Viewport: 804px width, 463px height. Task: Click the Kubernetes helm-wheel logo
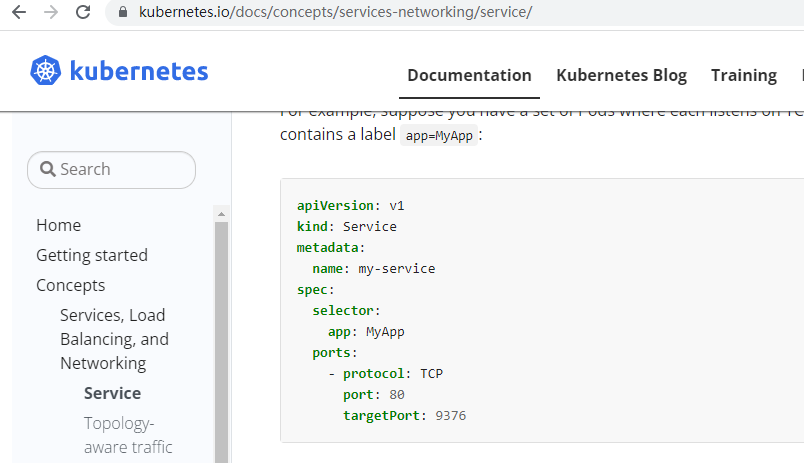click(46, 71)
